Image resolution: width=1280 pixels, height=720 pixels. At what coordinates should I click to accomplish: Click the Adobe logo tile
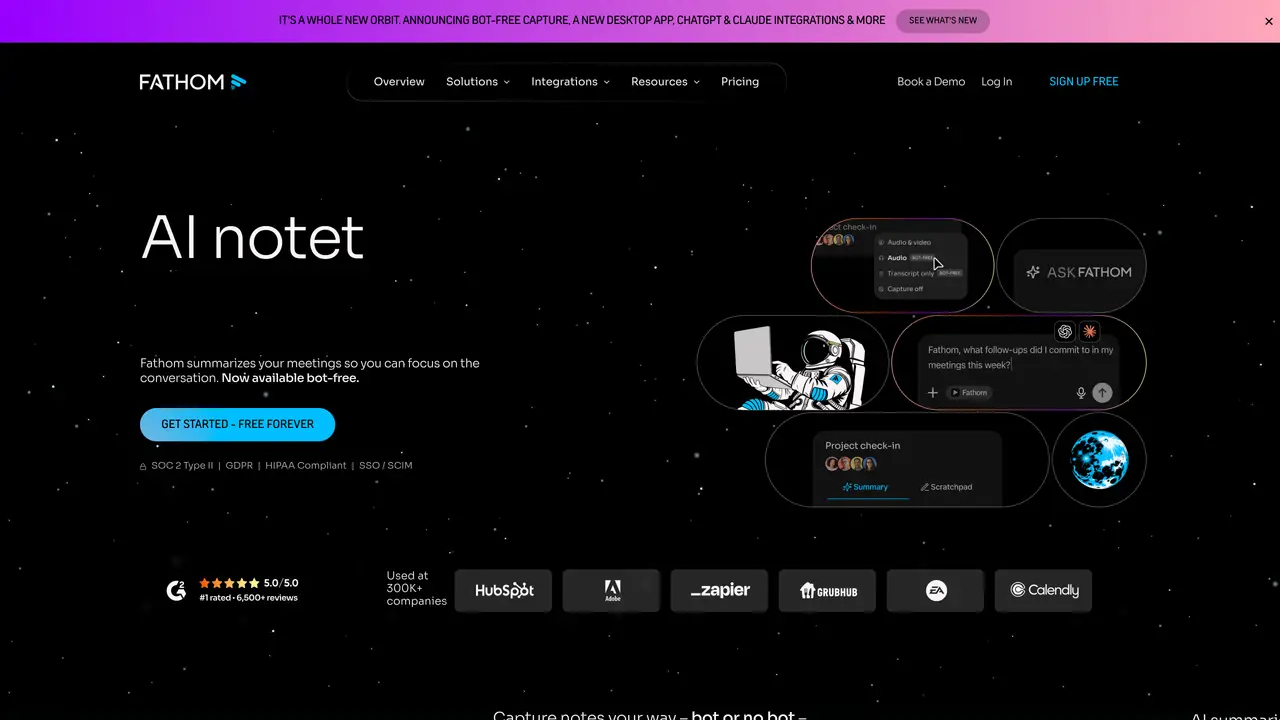pos(611,590)
